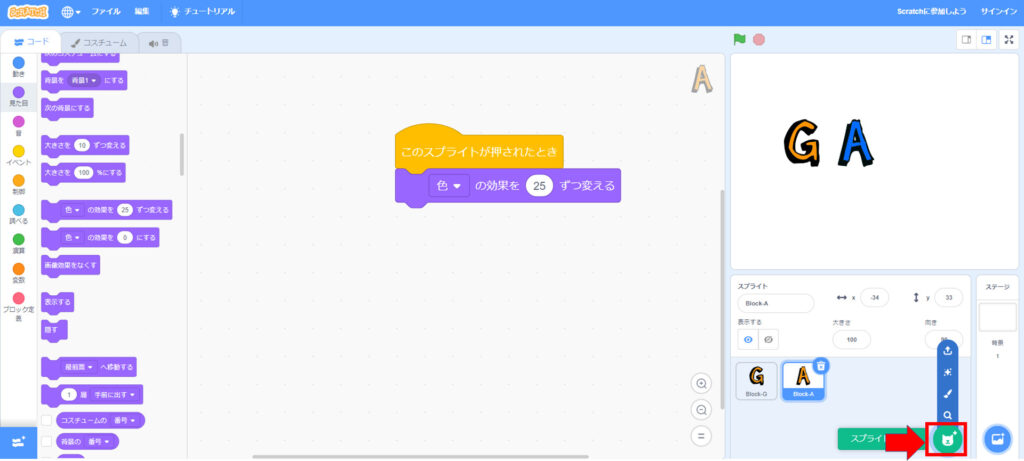1024x461 pixels.
Task: Select the 見た目 block category
Action: coord(18,97)
